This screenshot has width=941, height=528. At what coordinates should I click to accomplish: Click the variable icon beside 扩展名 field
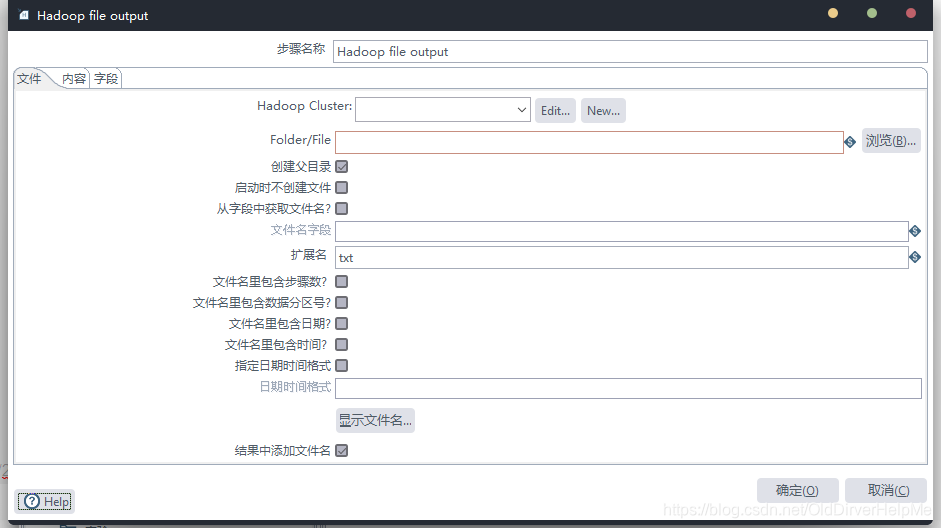pyautogui.click(x=915, y=257)
